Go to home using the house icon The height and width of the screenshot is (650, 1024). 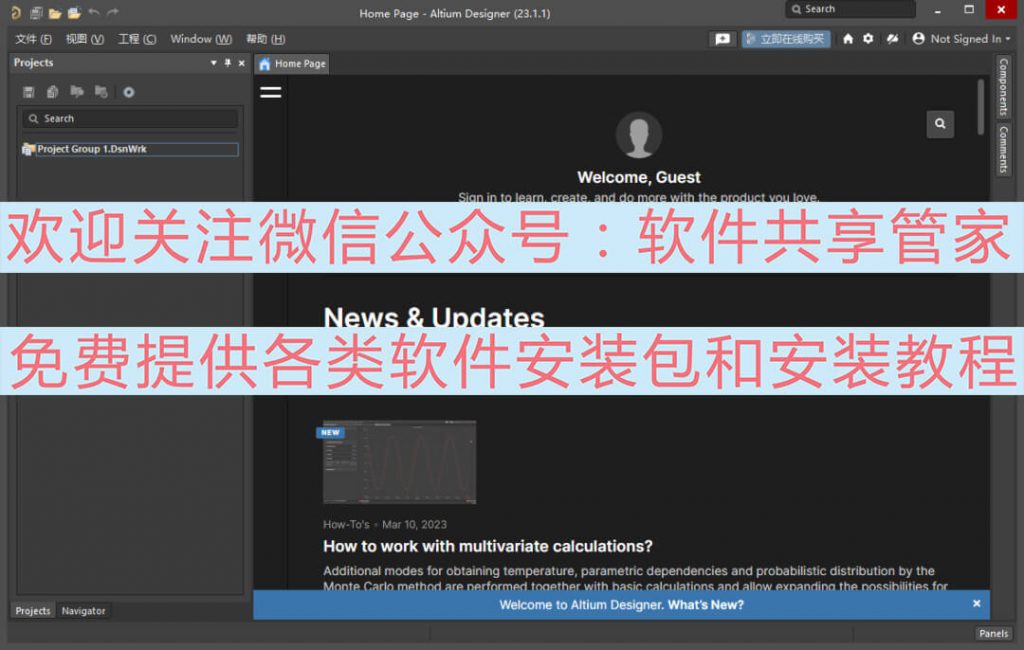click(848, 39)
